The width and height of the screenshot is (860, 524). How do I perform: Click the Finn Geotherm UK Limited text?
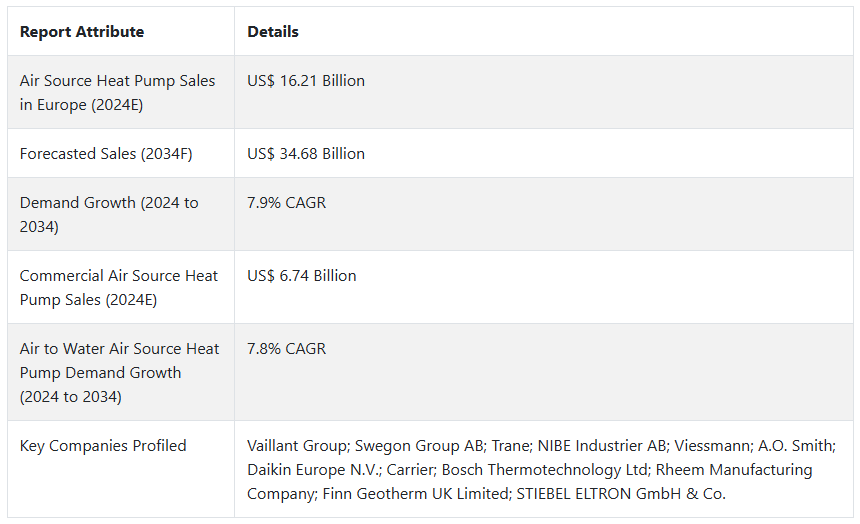[416, 494]
